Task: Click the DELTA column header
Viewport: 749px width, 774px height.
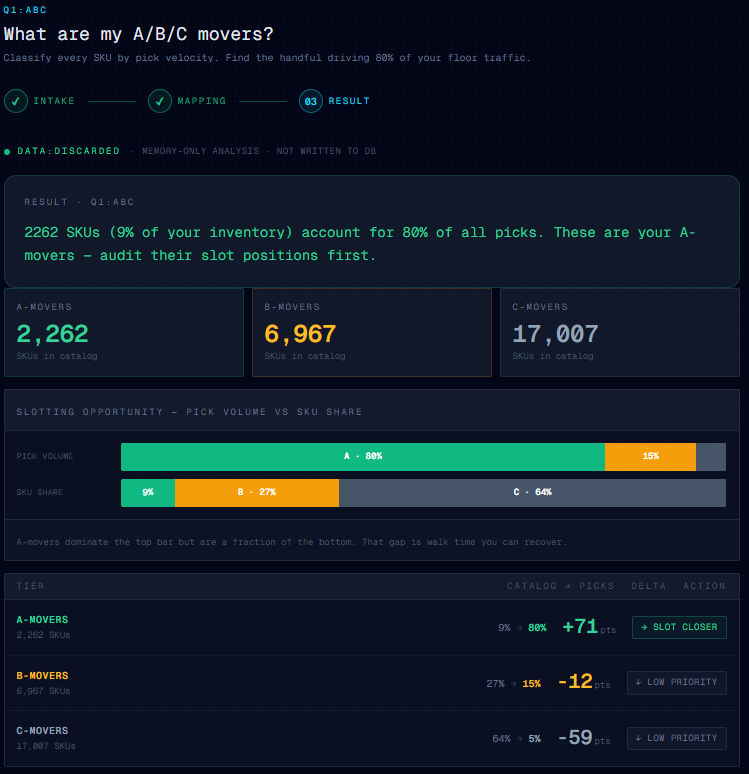Action: [x=648, y=586]
